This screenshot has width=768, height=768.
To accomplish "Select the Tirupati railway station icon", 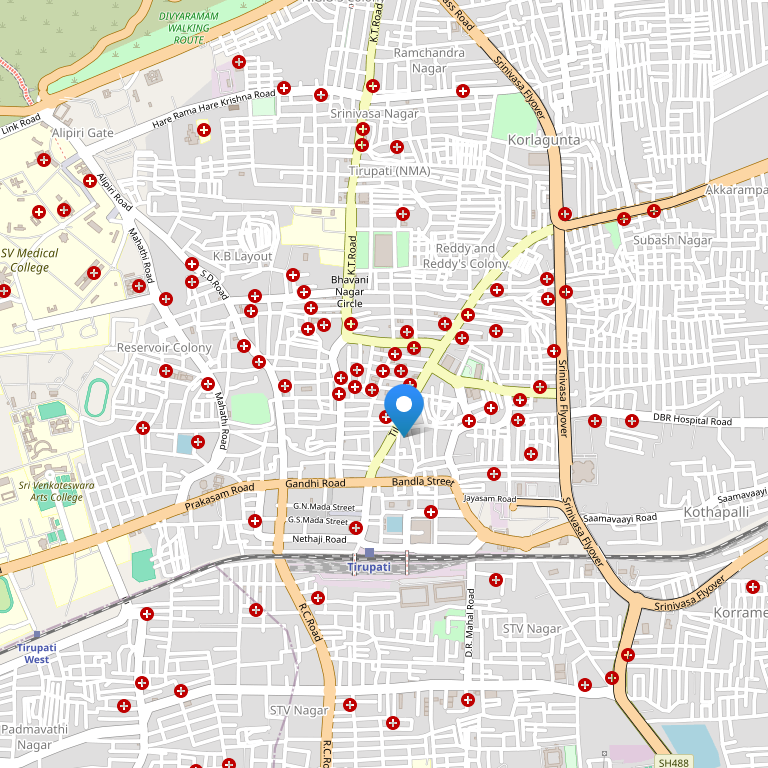I will [x=369, y=553].
